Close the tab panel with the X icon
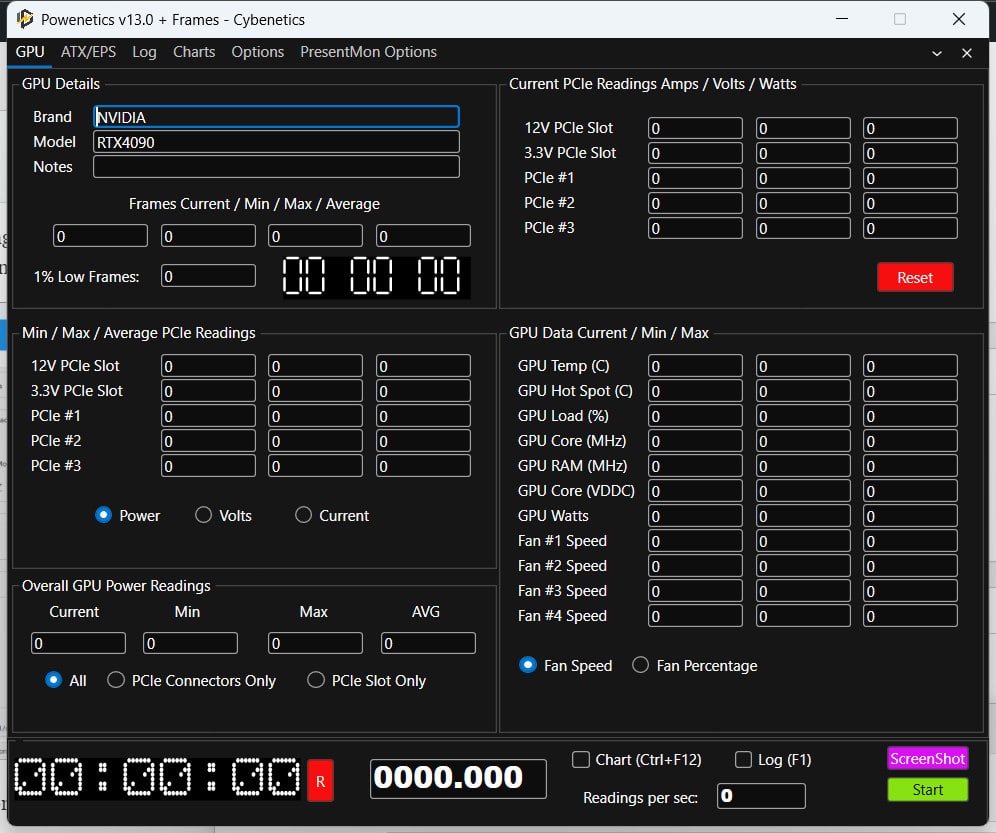This screenshot has height=833, width=996. click(x=967, y=53)
